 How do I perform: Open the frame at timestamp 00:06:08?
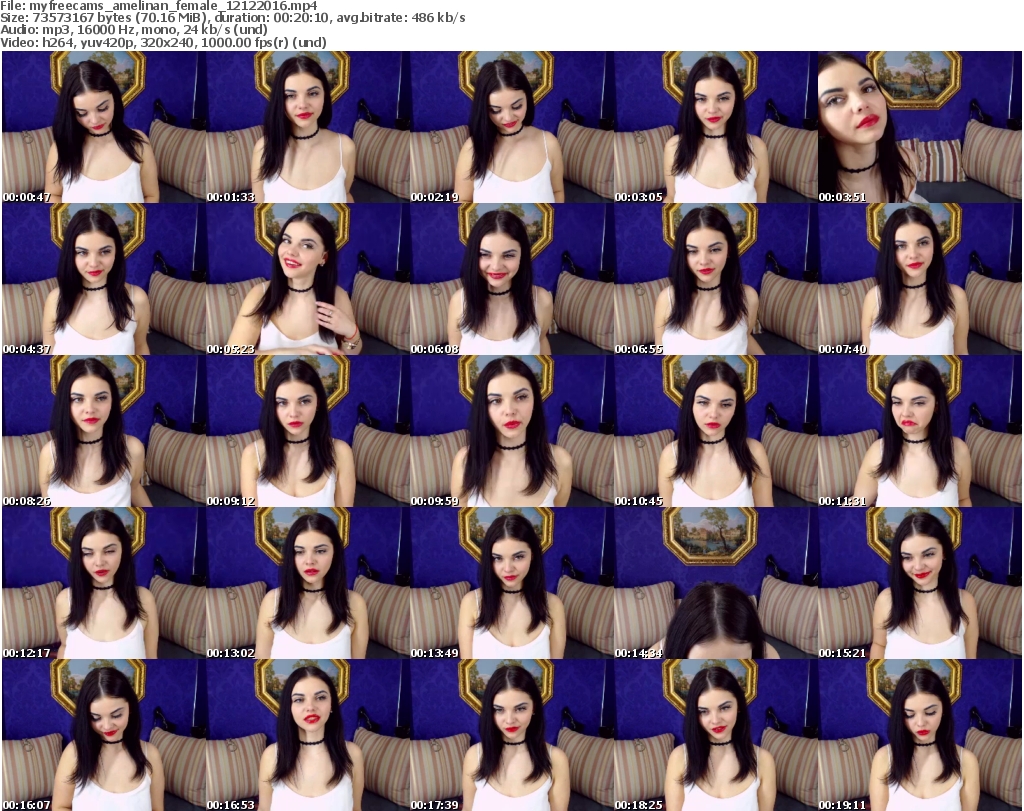tap(511, 279)
